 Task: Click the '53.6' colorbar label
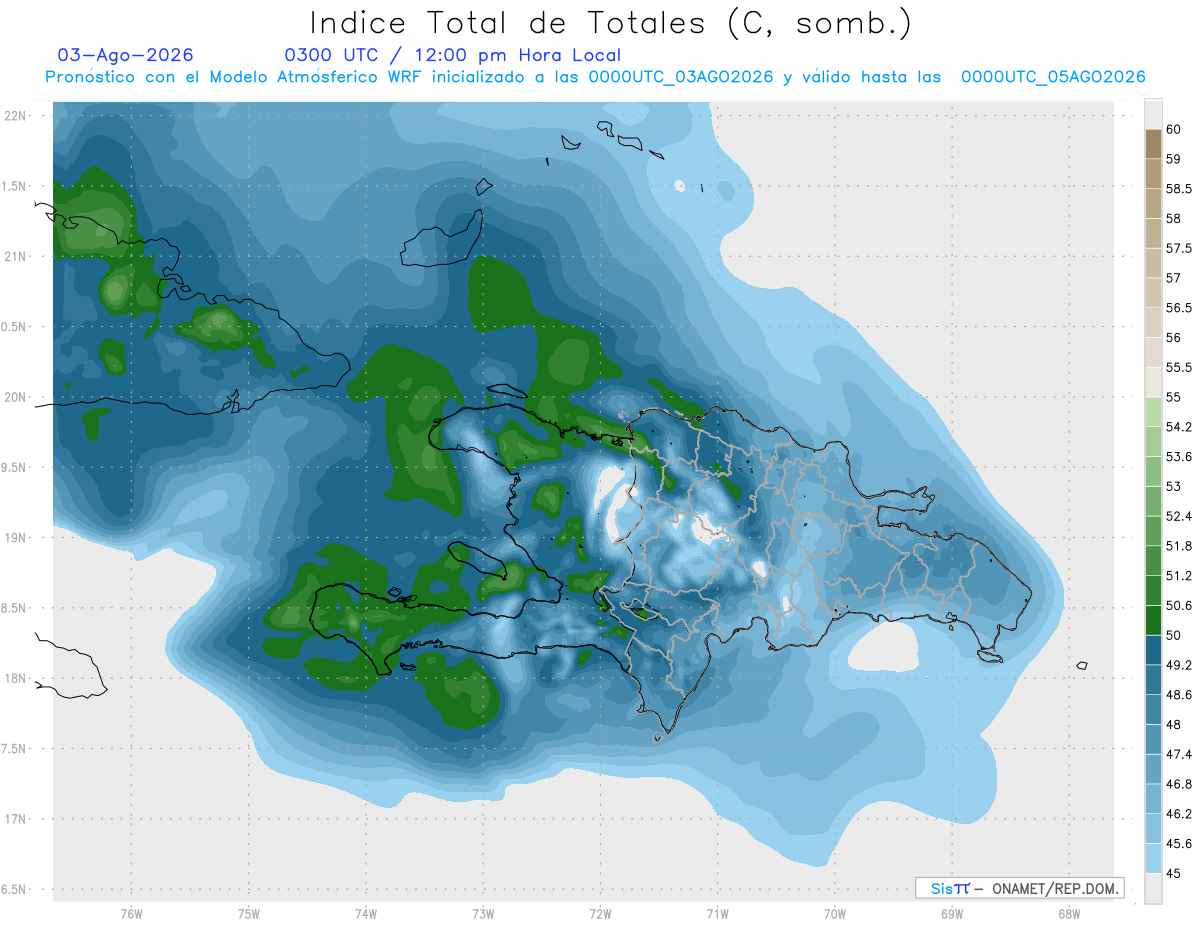point(1178,457)
